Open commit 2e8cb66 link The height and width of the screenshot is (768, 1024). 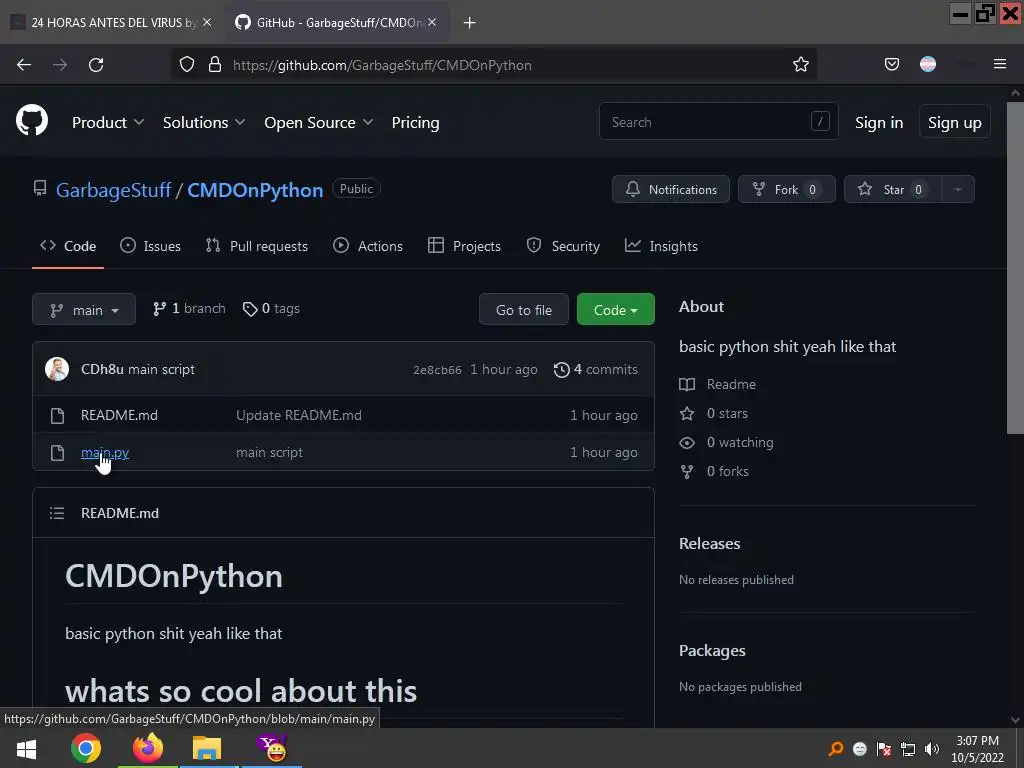(x=438, y=370)
